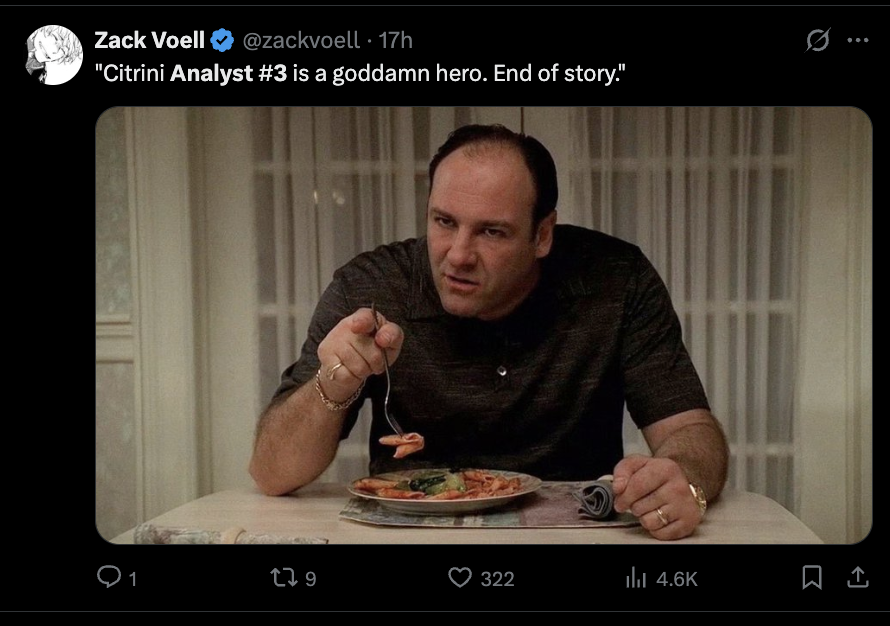Click the reply count of 1
This screenshot has width=890, height=626.
pos(133,578)
